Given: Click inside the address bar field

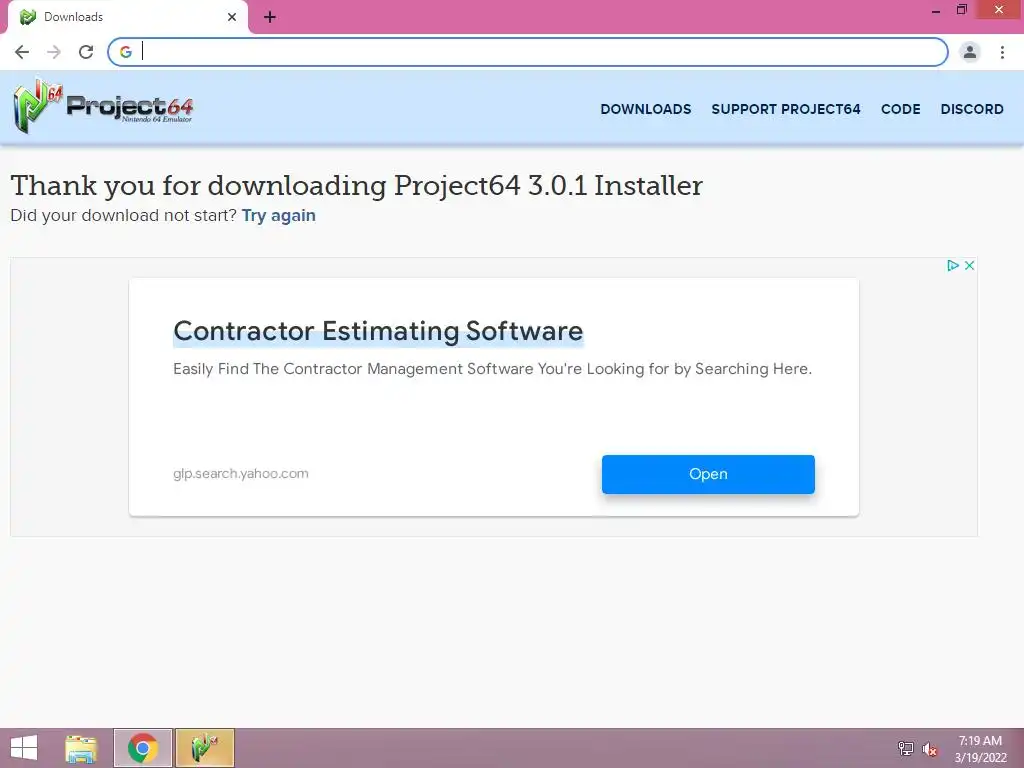Looking at the screenshot, I should [528, 52].
